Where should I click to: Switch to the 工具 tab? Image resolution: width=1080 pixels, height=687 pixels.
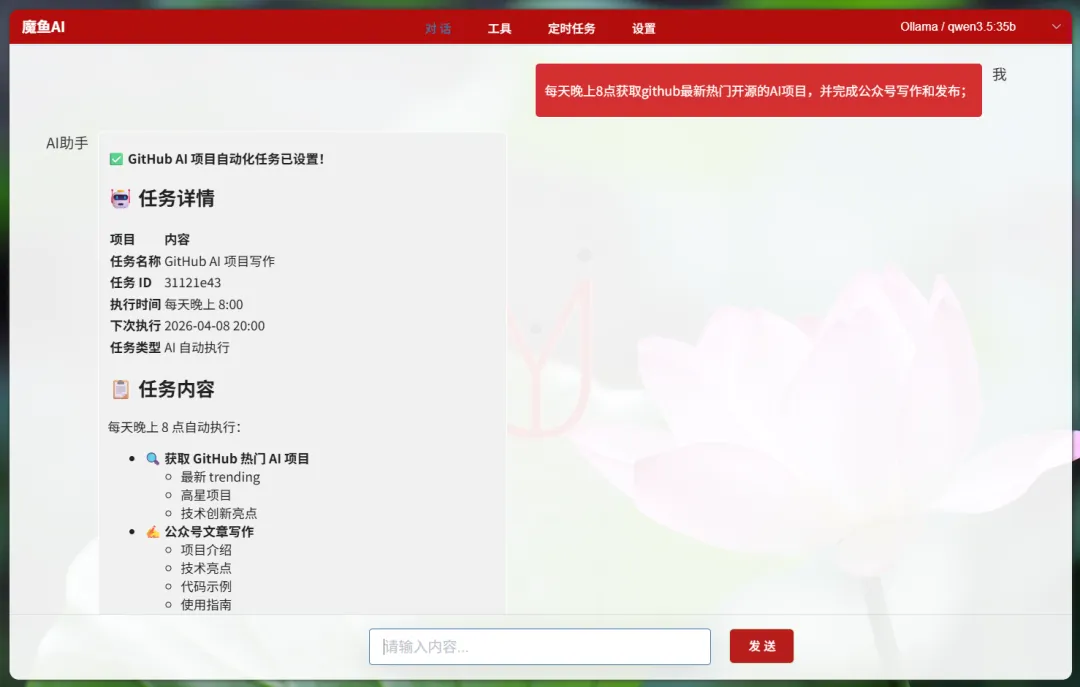(499, 28)
